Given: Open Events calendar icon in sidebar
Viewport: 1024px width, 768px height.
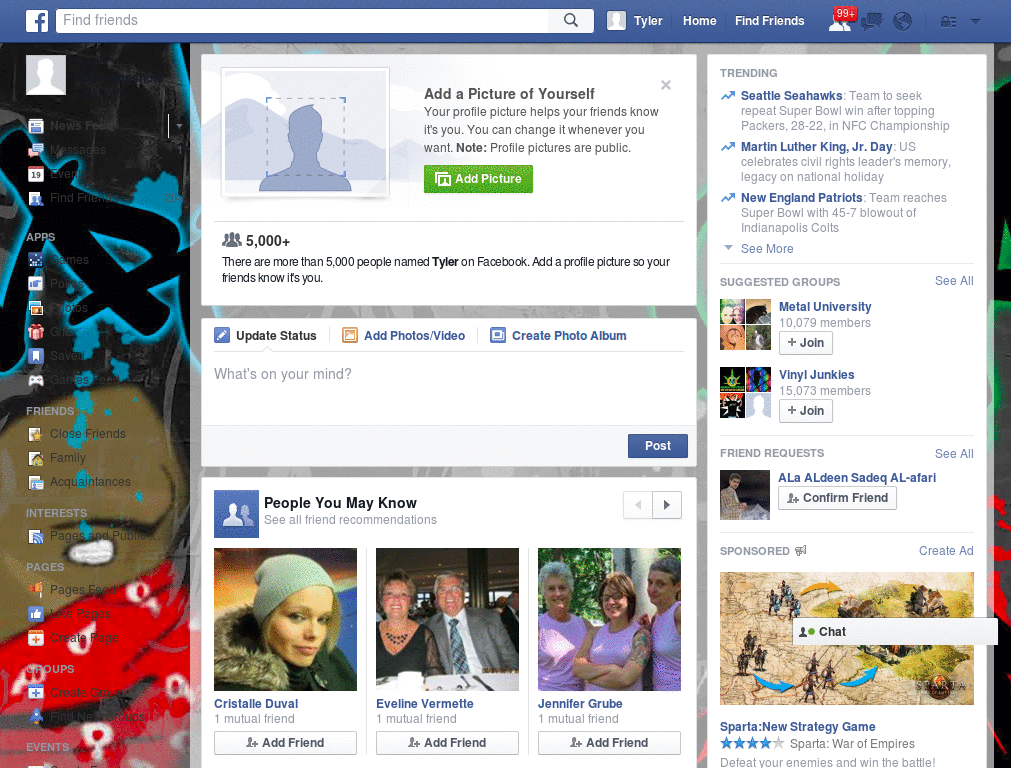Looking at the screenshot, I should click(36, 174).
